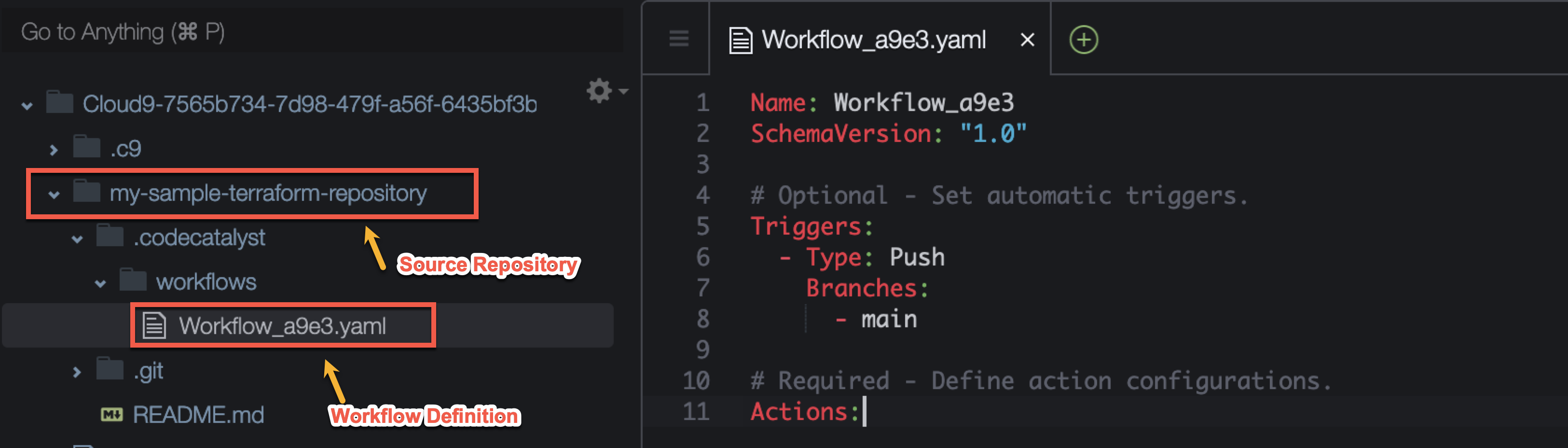
Task: Open a new editor tab with the plus icon
Action: [1083, 40]
